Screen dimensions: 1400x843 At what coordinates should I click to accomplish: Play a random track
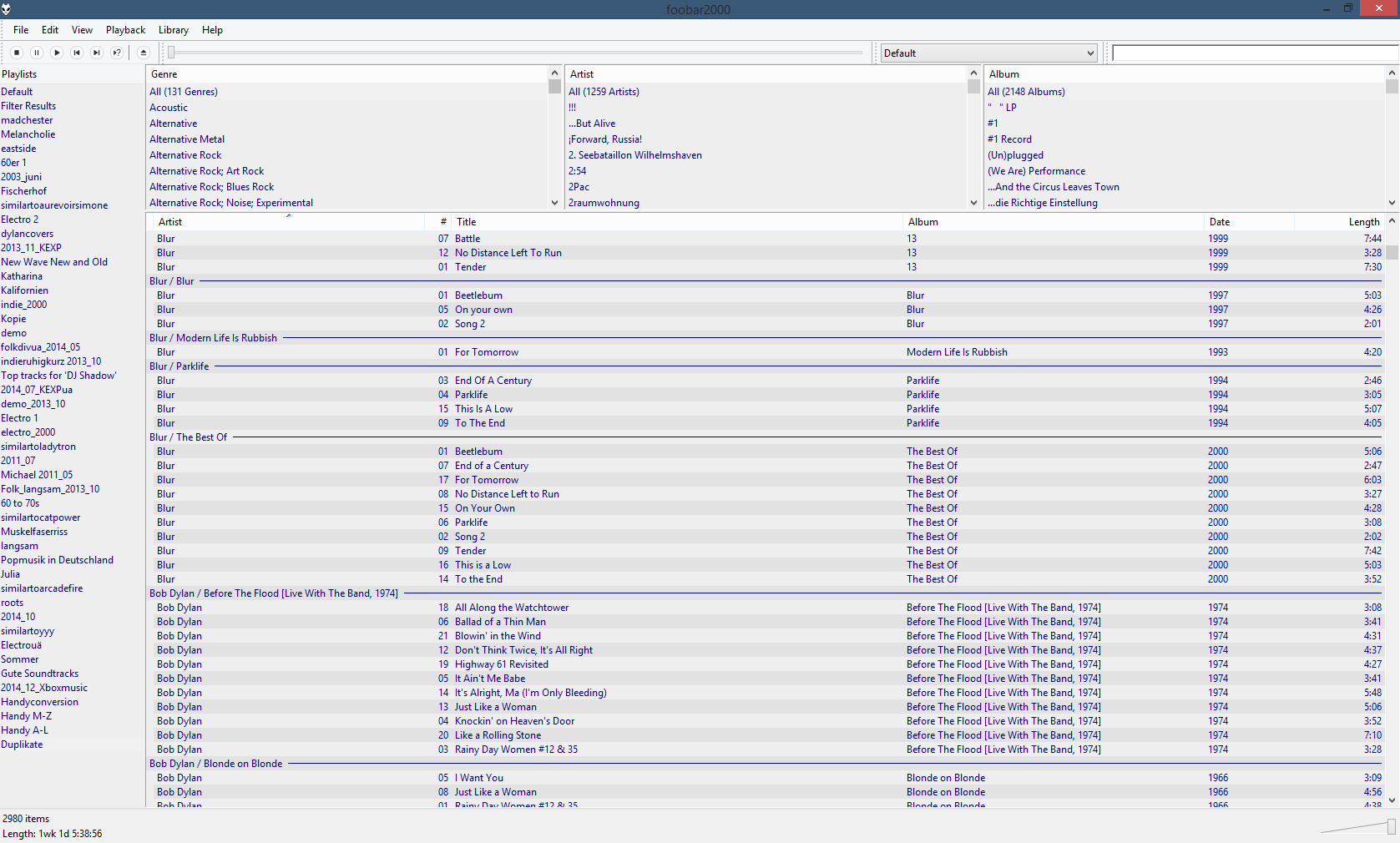click(x=117, y=53)
